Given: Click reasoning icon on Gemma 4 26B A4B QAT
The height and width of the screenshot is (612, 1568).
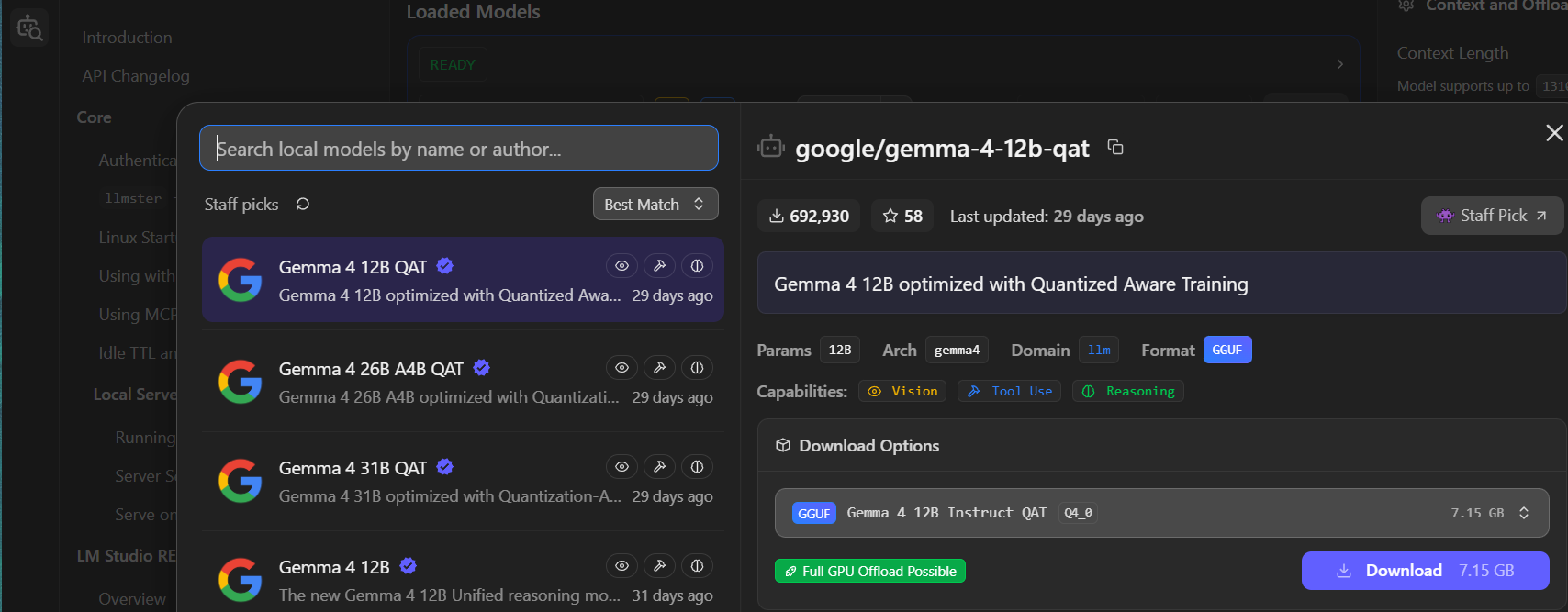Looking at the screenshot, I should 697,368.
